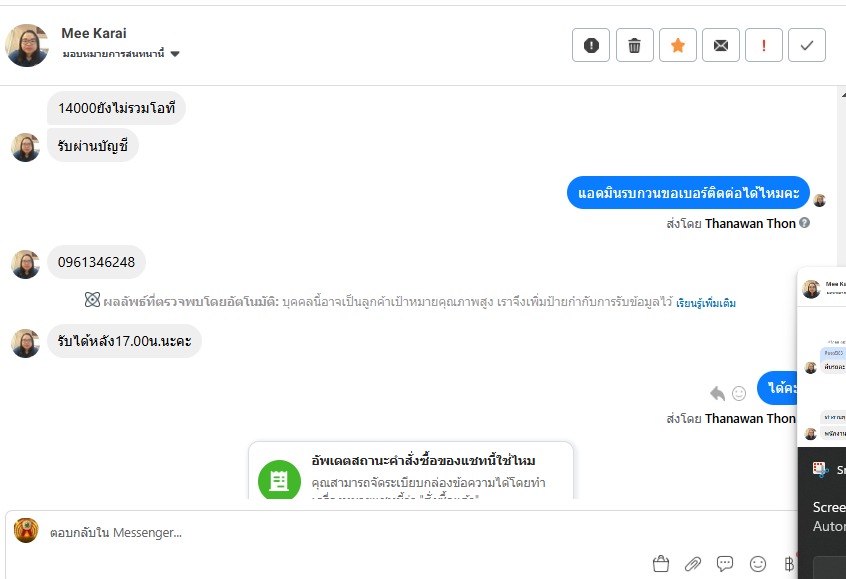Open saved replies speech bubble icon
Image resolution: width=846 pixels, height=579 pixels.
tap(725, 564)
